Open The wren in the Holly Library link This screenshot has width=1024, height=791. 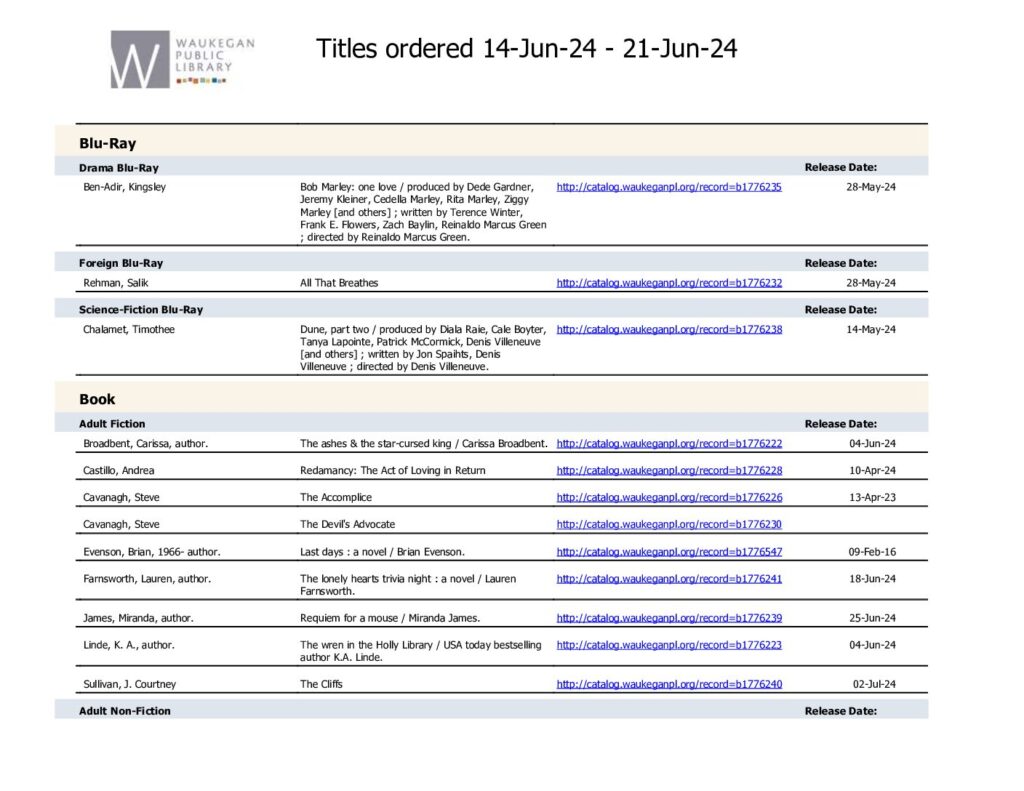669,645
